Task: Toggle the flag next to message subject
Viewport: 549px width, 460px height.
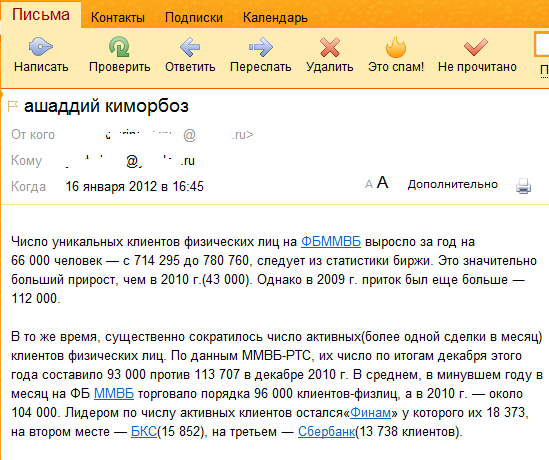Action: [x=13, y=106]
